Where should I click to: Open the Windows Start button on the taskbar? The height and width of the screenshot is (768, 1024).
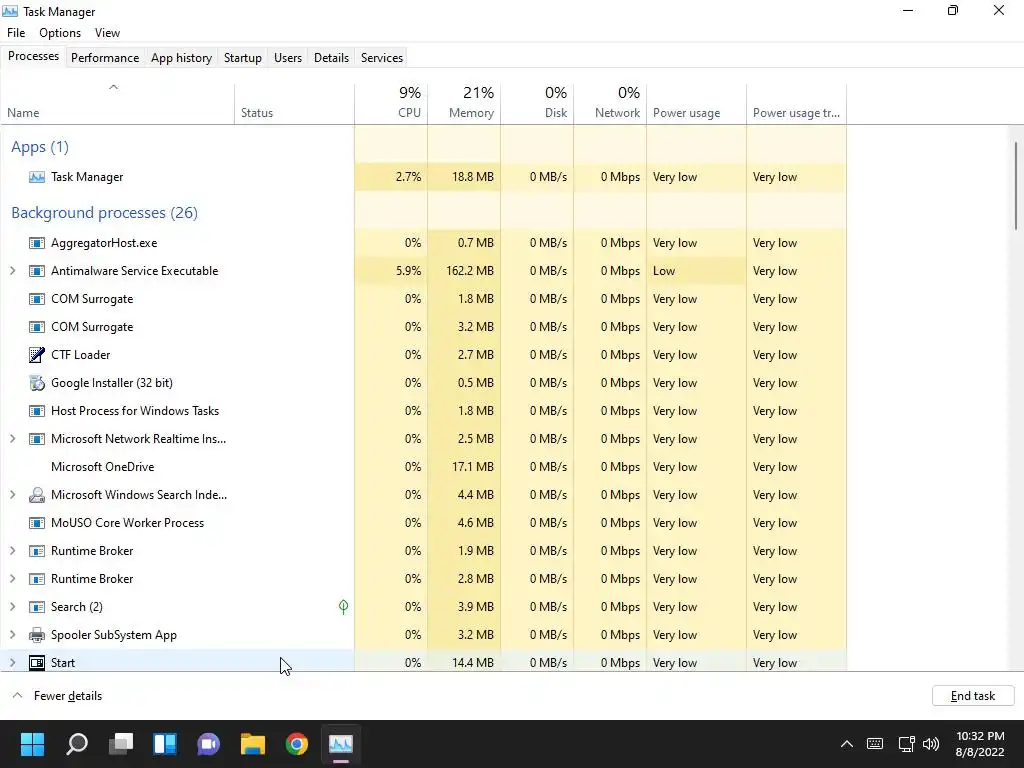click(32, 744)
